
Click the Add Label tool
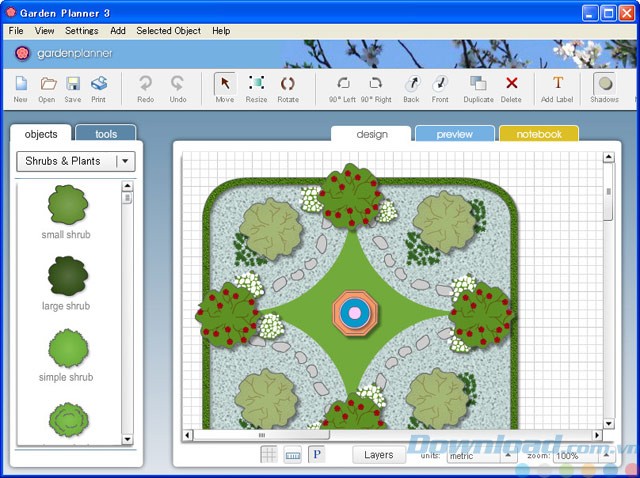tap(558, 87)
